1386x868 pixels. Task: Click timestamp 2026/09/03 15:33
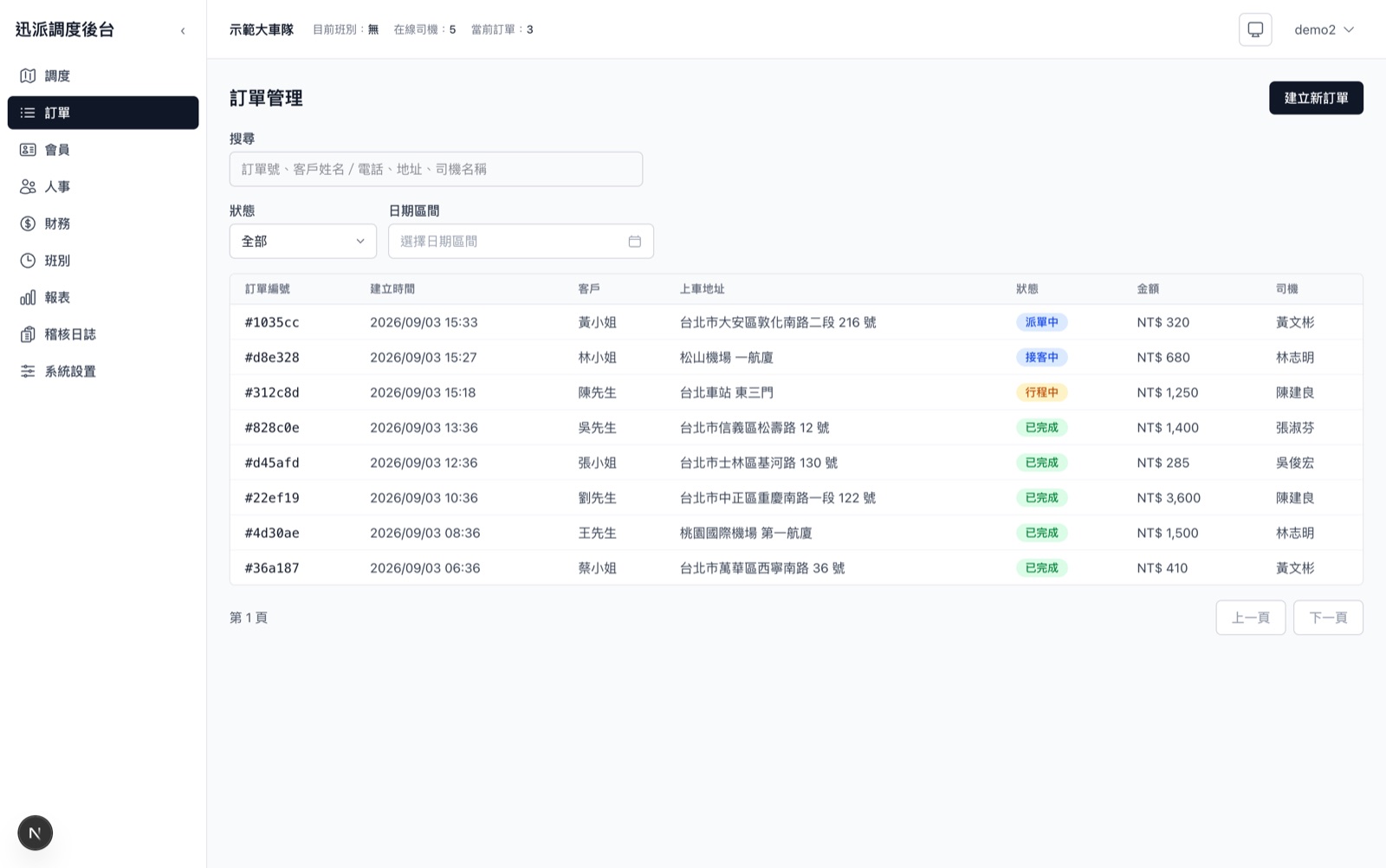coord(424,322)
